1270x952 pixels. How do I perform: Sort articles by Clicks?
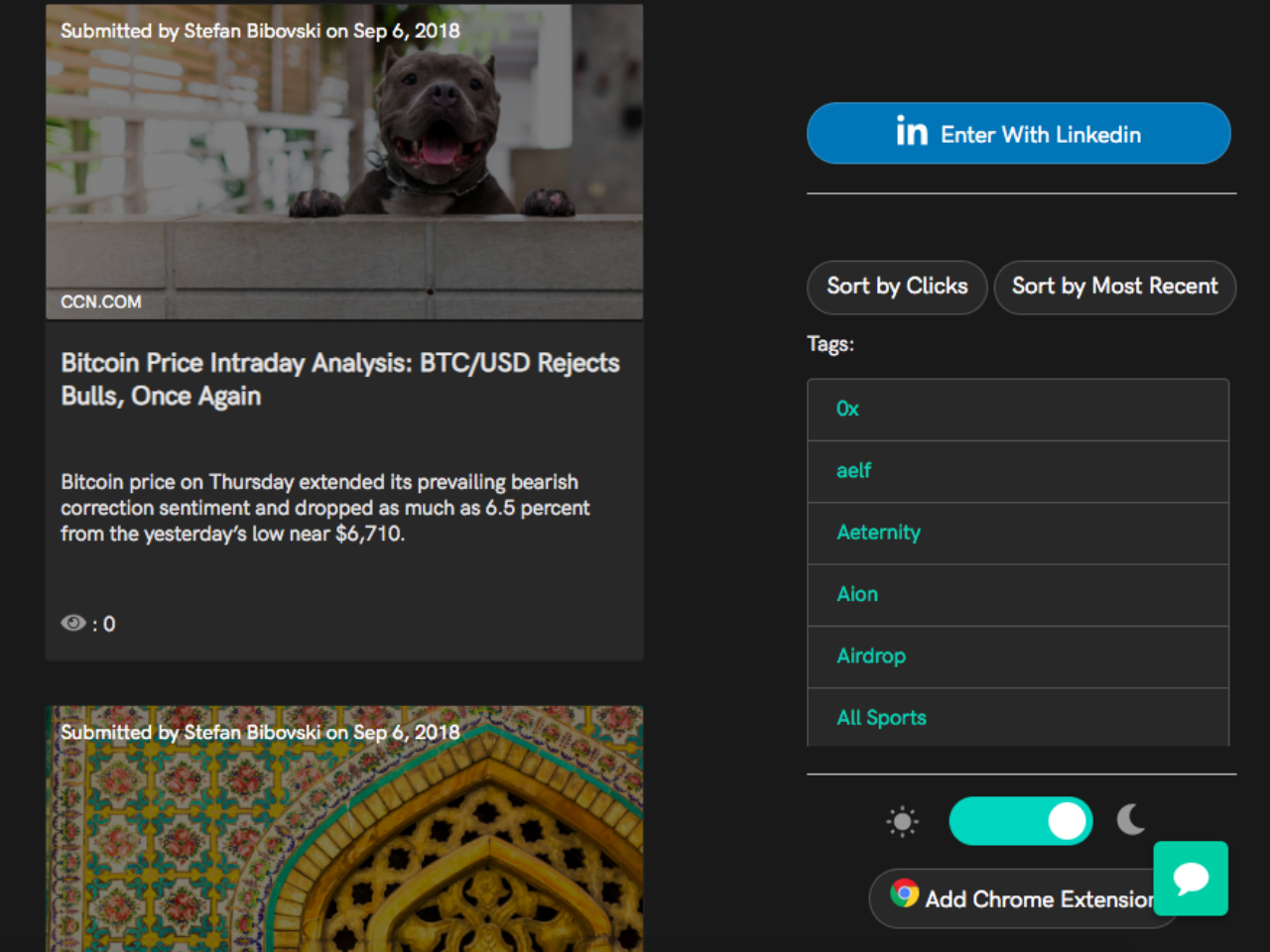pos(897,287)
